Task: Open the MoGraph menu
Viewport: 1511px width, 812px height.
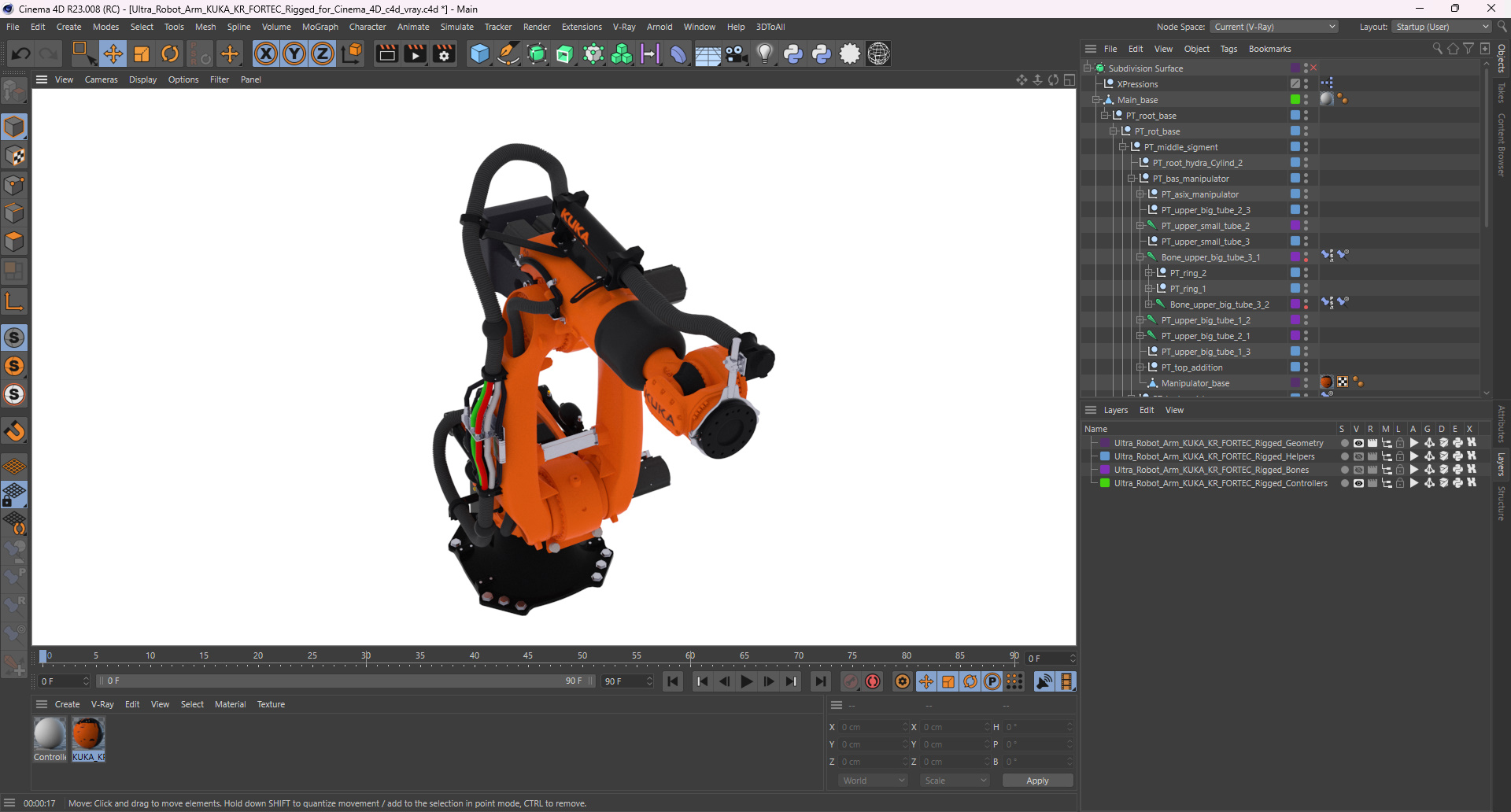Action: pos(320,27)
